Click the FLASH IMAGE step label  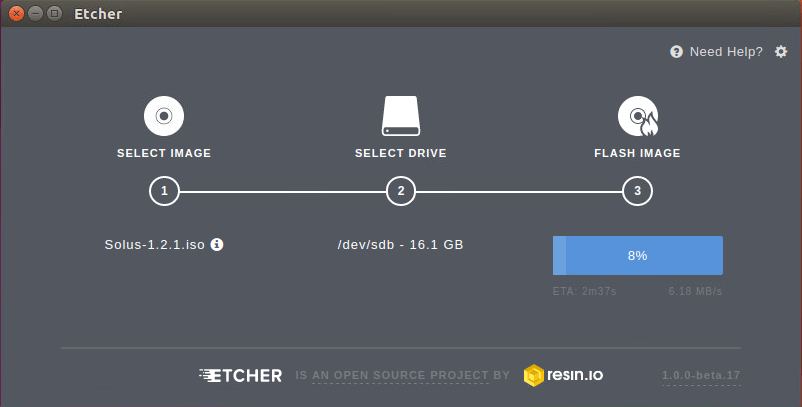point(637,153)
